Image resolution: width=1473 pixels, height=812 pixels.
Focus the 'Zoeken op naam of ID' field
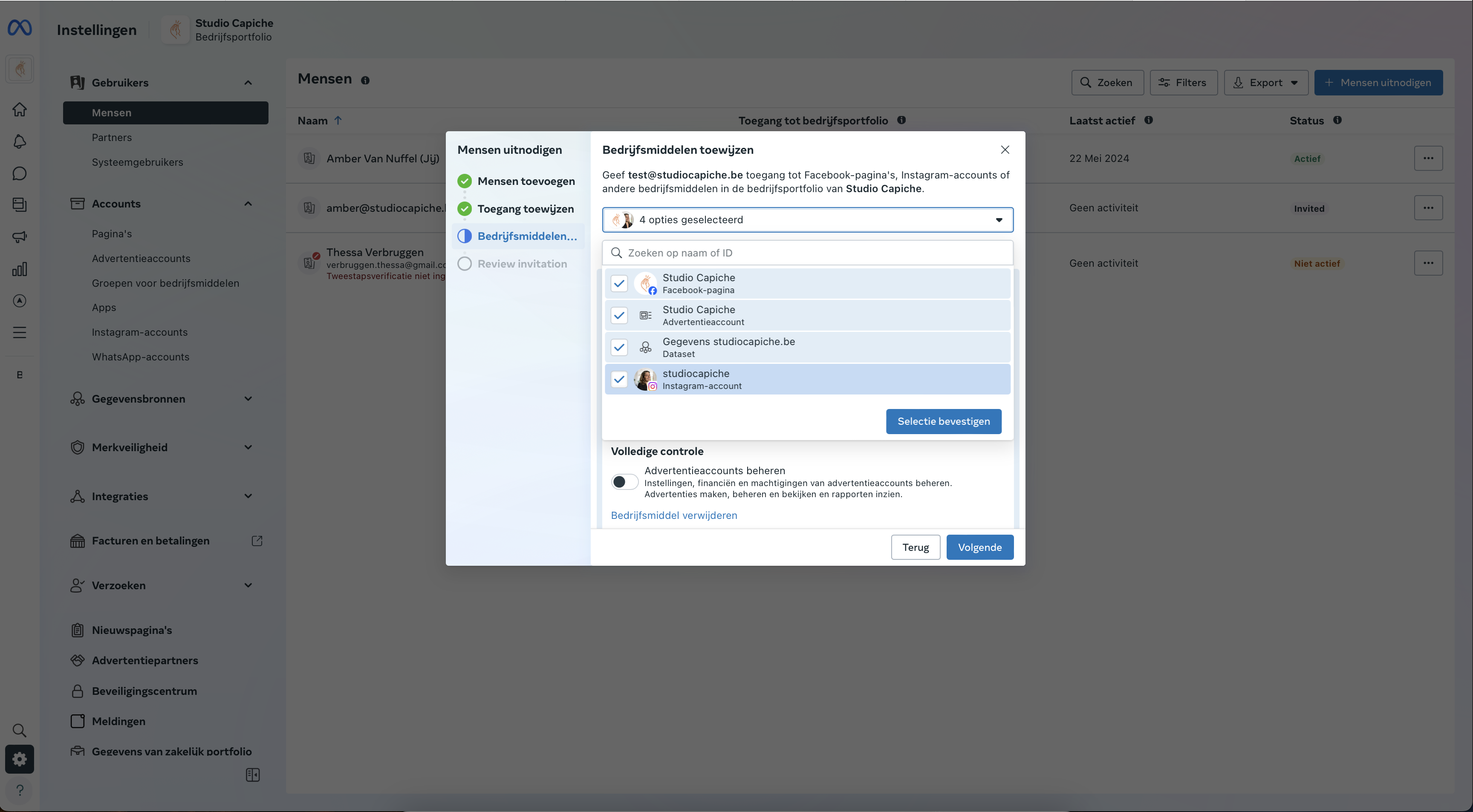pyautogui.click(x=807, y=253)
